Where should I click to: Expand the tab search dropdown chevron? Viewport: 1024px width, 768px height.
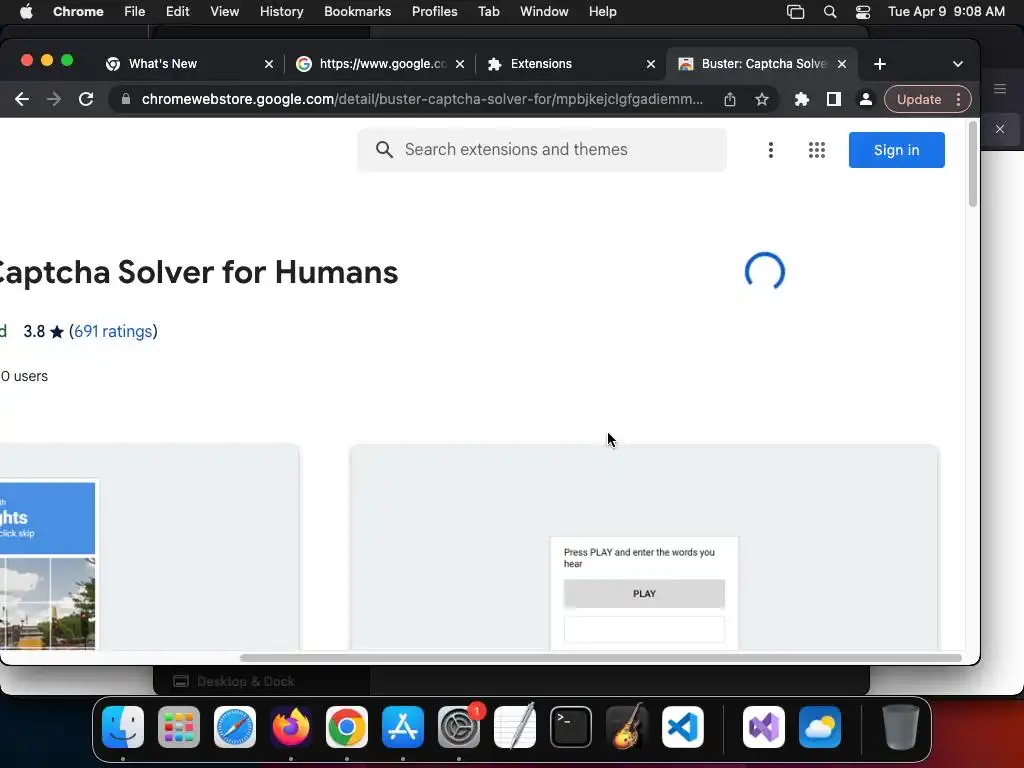[958, 64]
